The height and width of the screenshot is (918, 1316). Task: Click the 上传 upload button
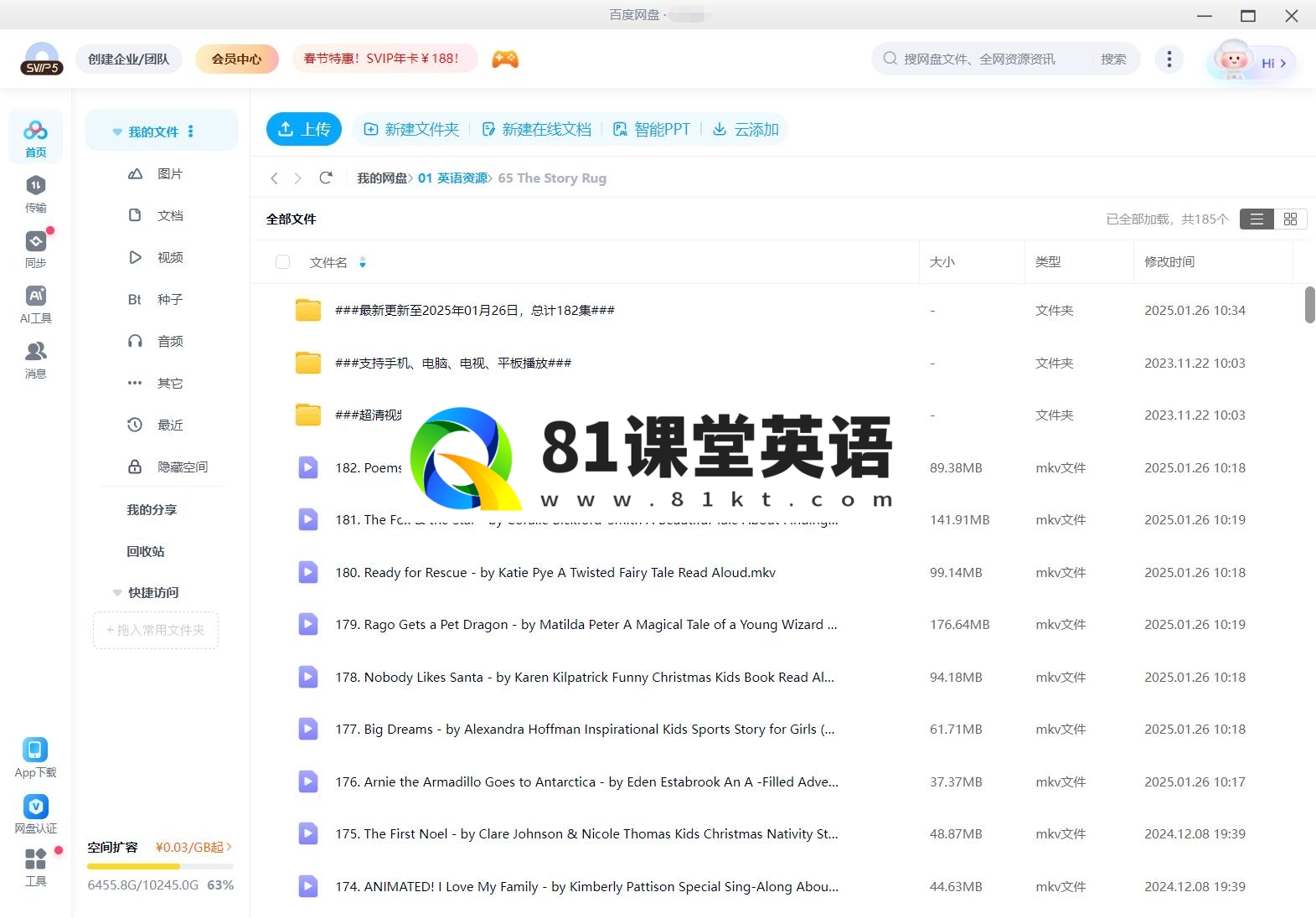coord(304,129)
